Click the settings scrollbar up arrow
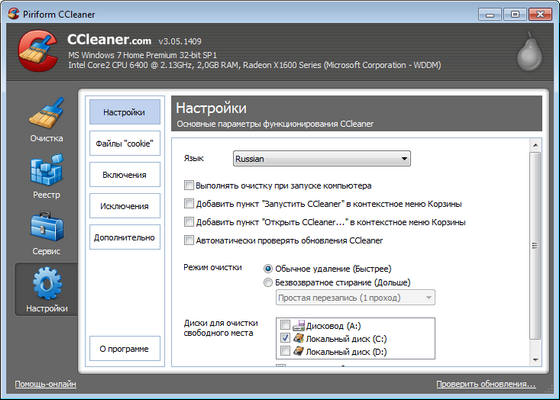560x400 pixels. 535,145
